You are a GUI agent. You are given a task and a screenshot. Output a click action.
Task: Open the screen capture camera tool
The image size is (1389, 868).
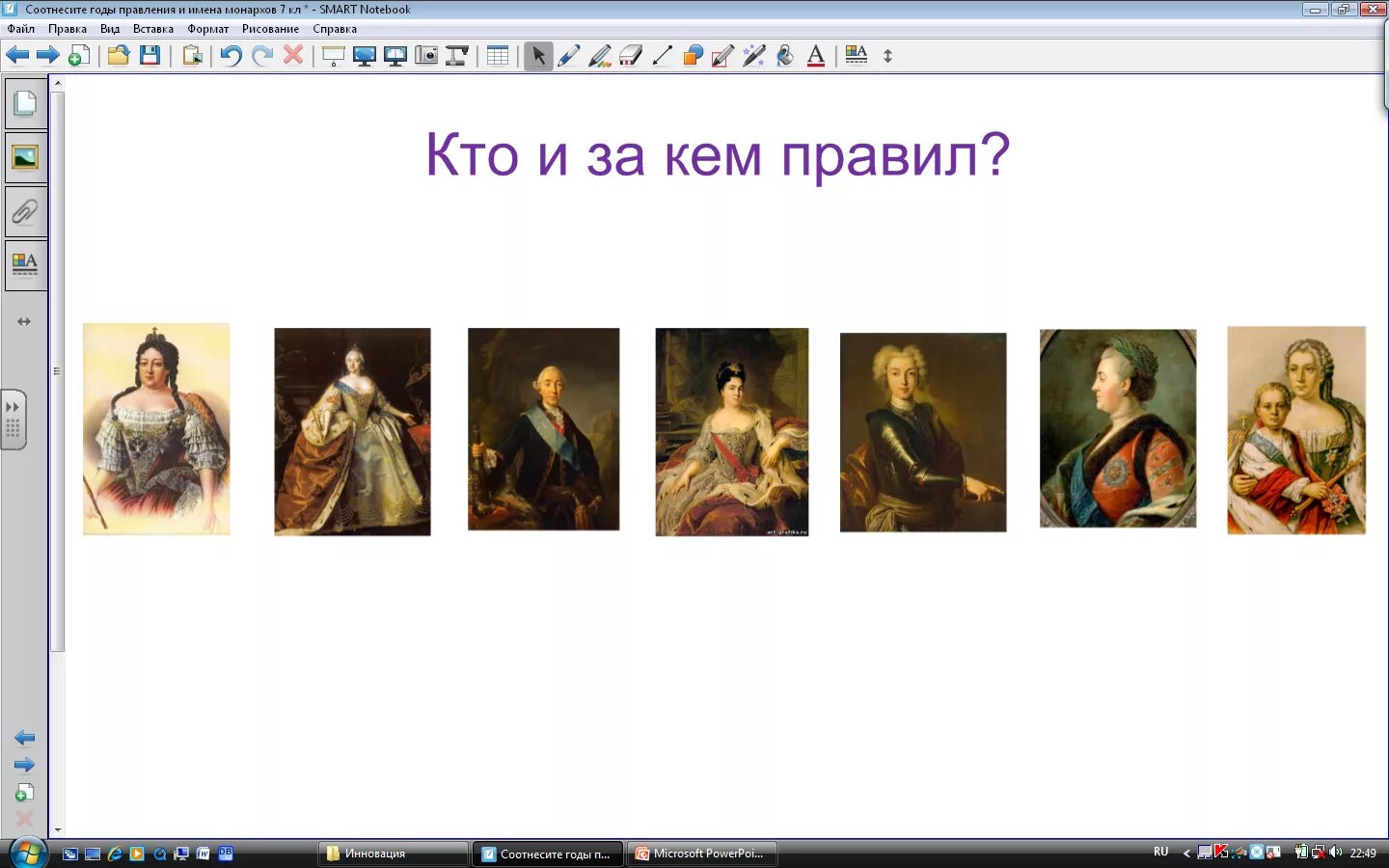[426, 55]
